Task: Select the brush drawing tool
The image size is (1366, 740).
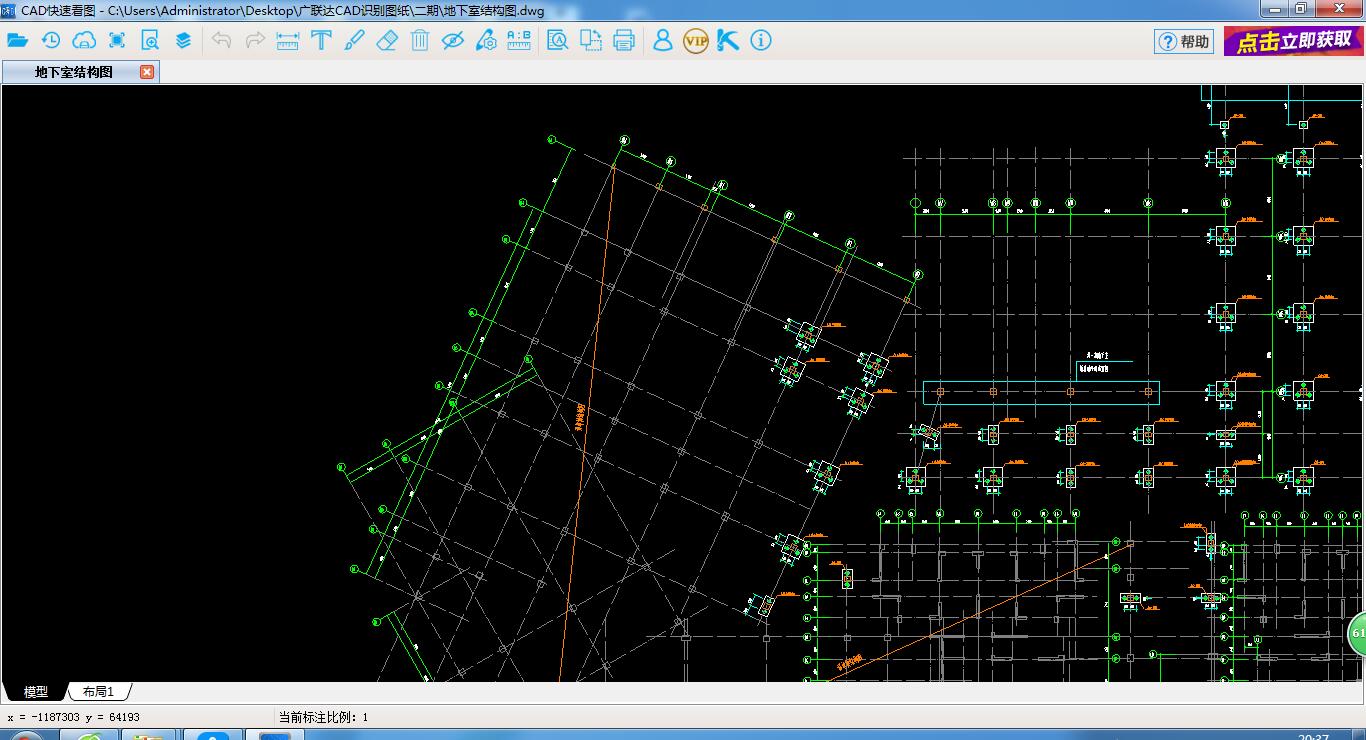Action: click(354, 41)
